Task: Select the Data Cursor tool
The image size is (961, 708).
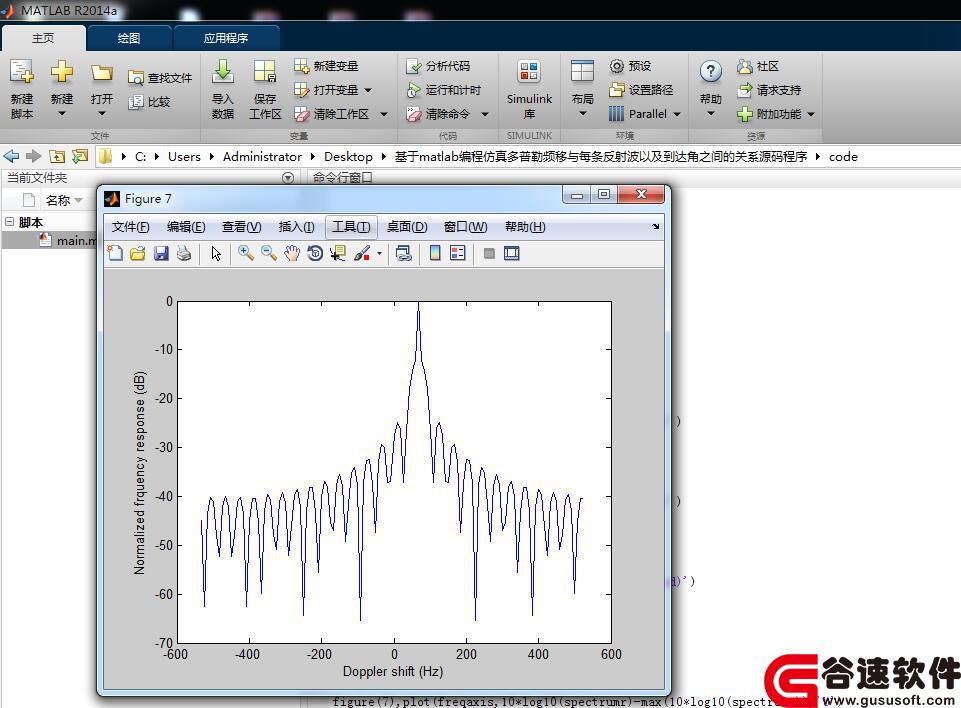Action: 338,253
